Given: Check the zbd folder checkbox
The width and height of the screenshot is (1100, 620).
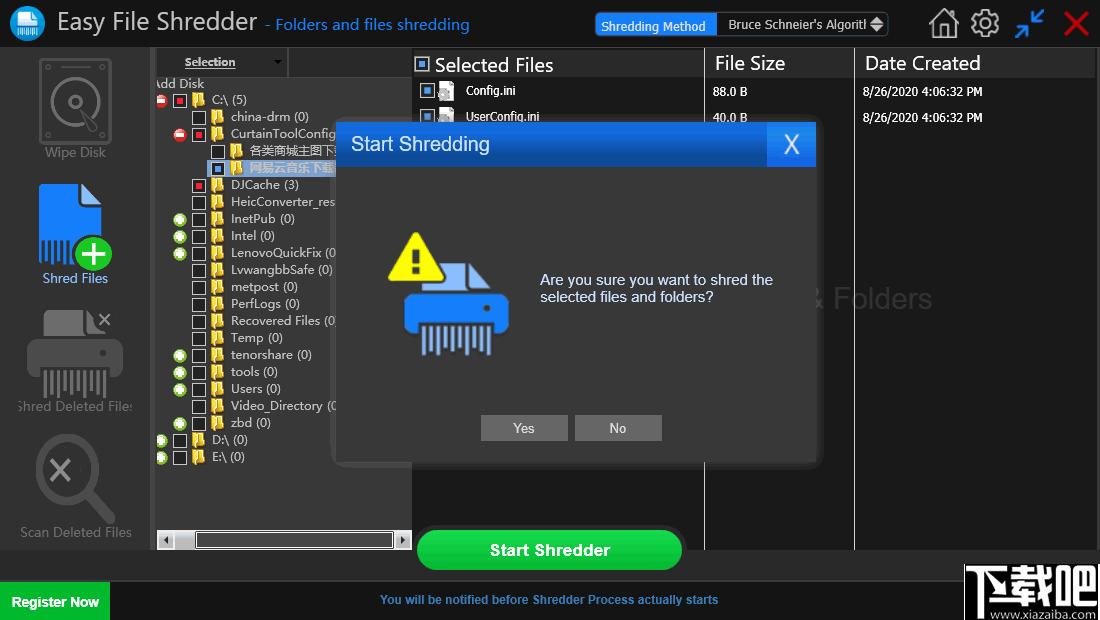Looking at the screenshot, I should pos(199,424).
